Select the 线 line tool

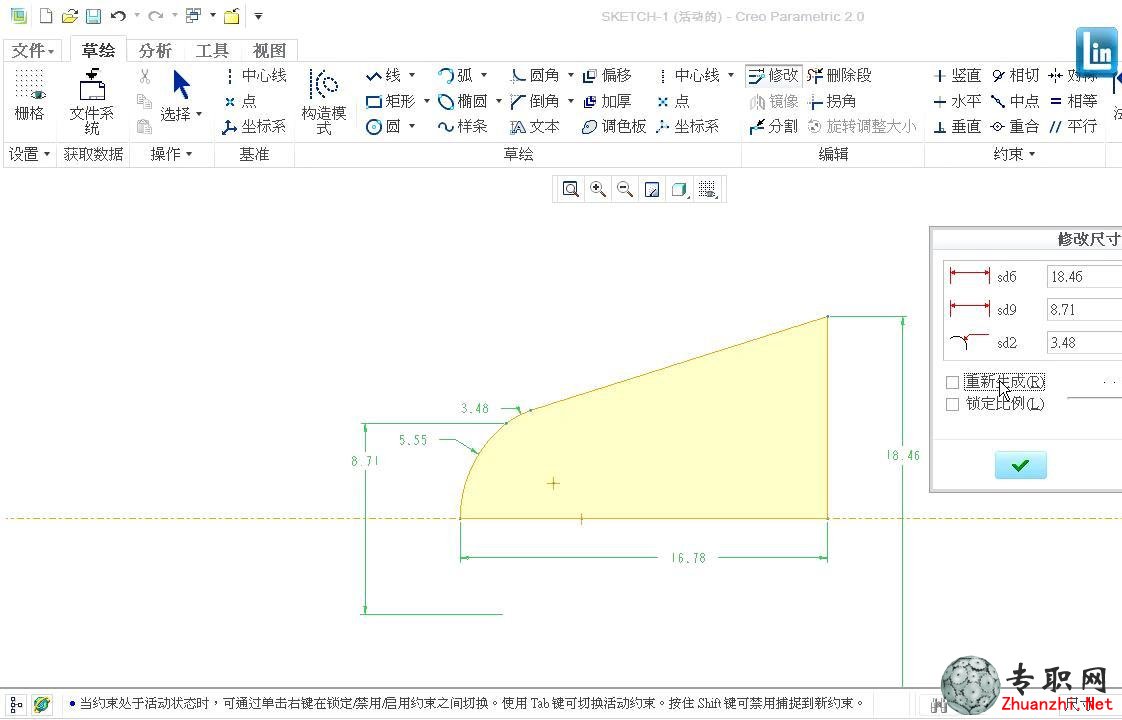pos(384,75)
